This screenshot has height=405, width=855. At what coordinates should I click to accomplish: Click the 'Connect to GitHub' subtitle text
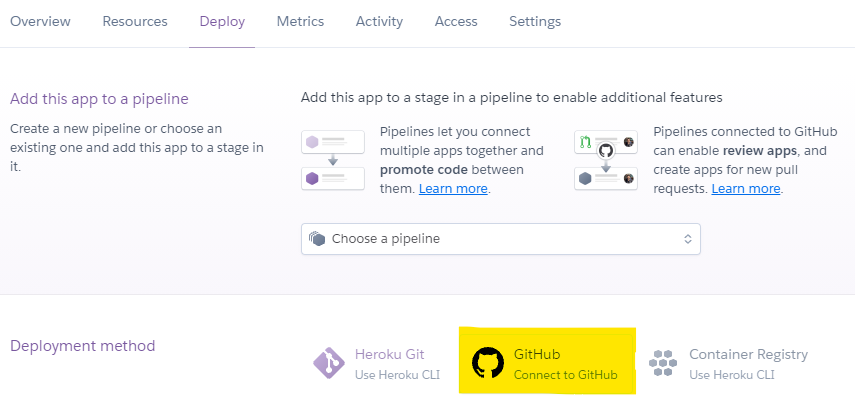565,375
